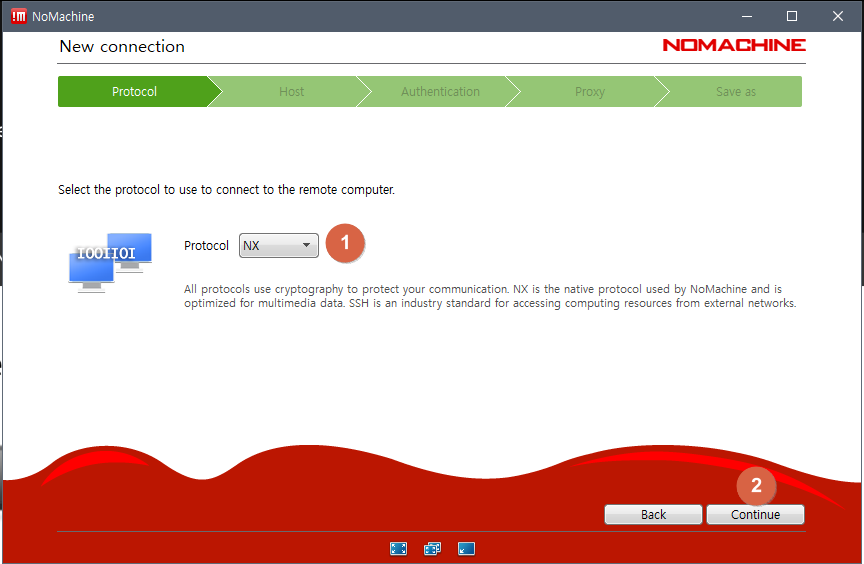Go to the Proxy step tab
864x564 pixels.
click(590, 91)
